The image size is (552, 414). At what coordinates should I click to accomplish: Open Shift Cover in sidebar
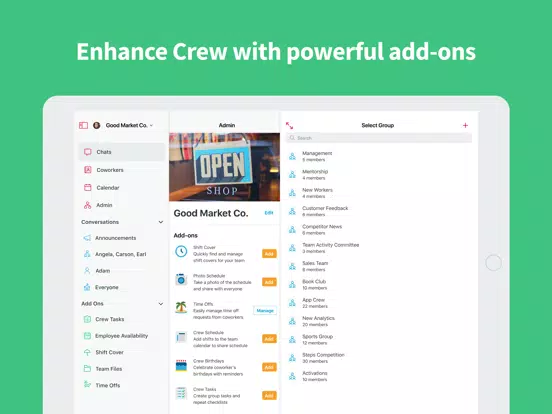click(121, 352)
